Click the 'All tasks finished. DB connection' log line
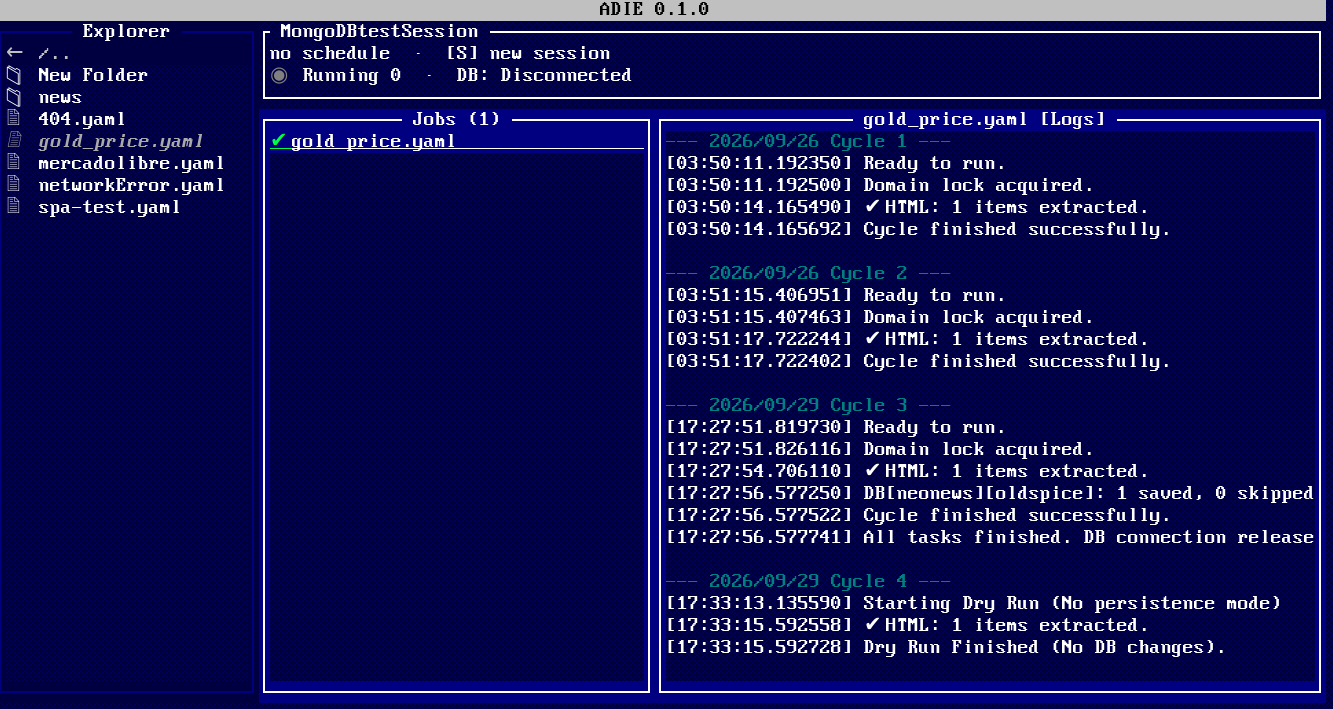This screenshot has height=709, width=1333. tap(990, 537)
